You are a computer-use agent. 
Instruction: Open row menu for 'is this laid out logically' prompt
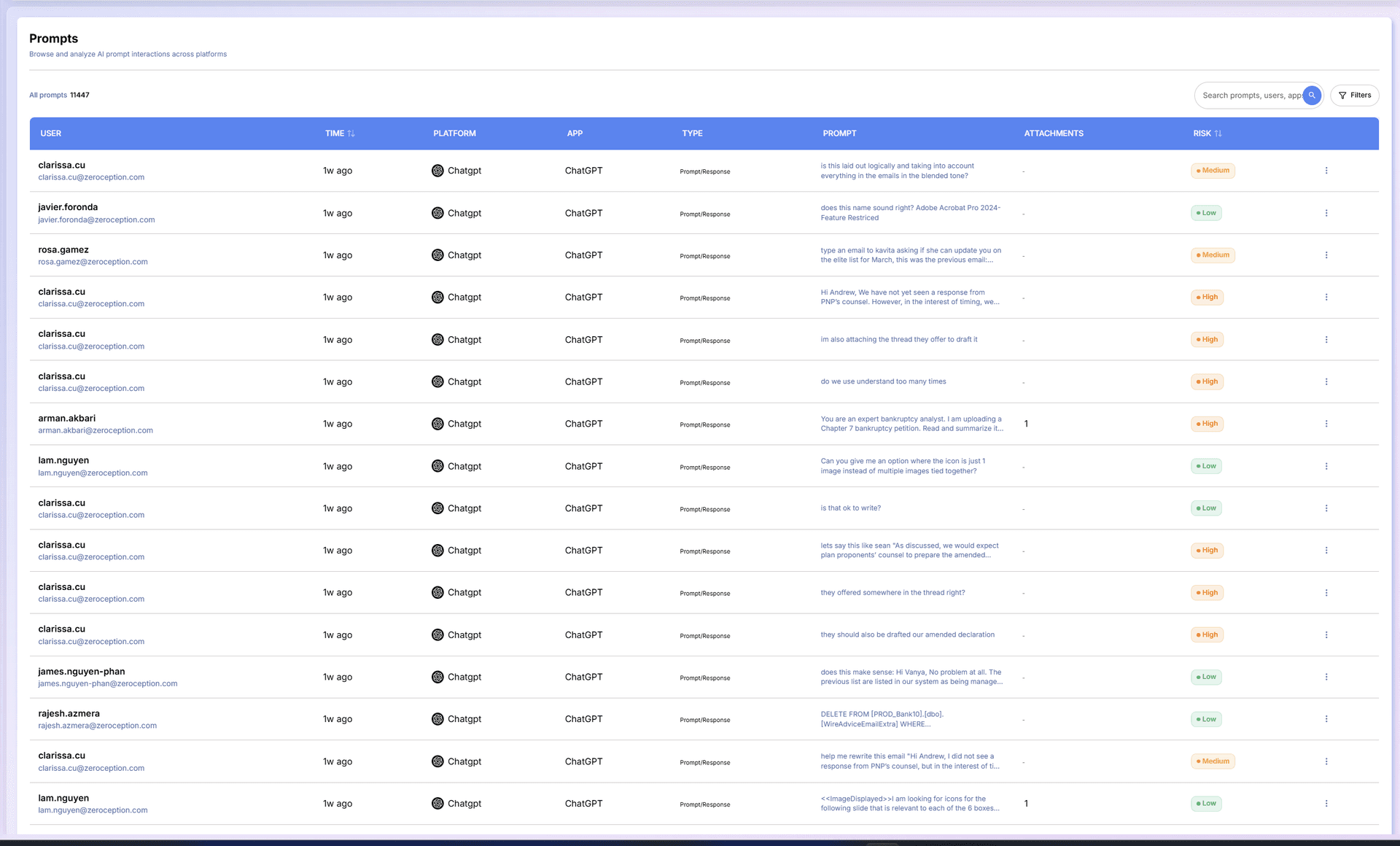[1326, 171]
